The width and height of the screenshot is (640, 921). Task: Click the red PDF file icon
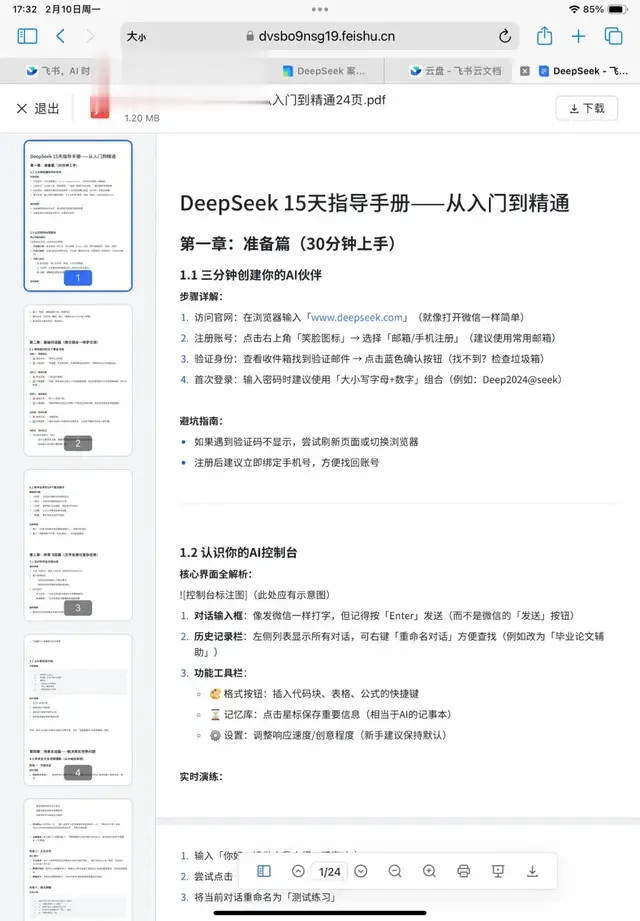[x=100, y=107]
